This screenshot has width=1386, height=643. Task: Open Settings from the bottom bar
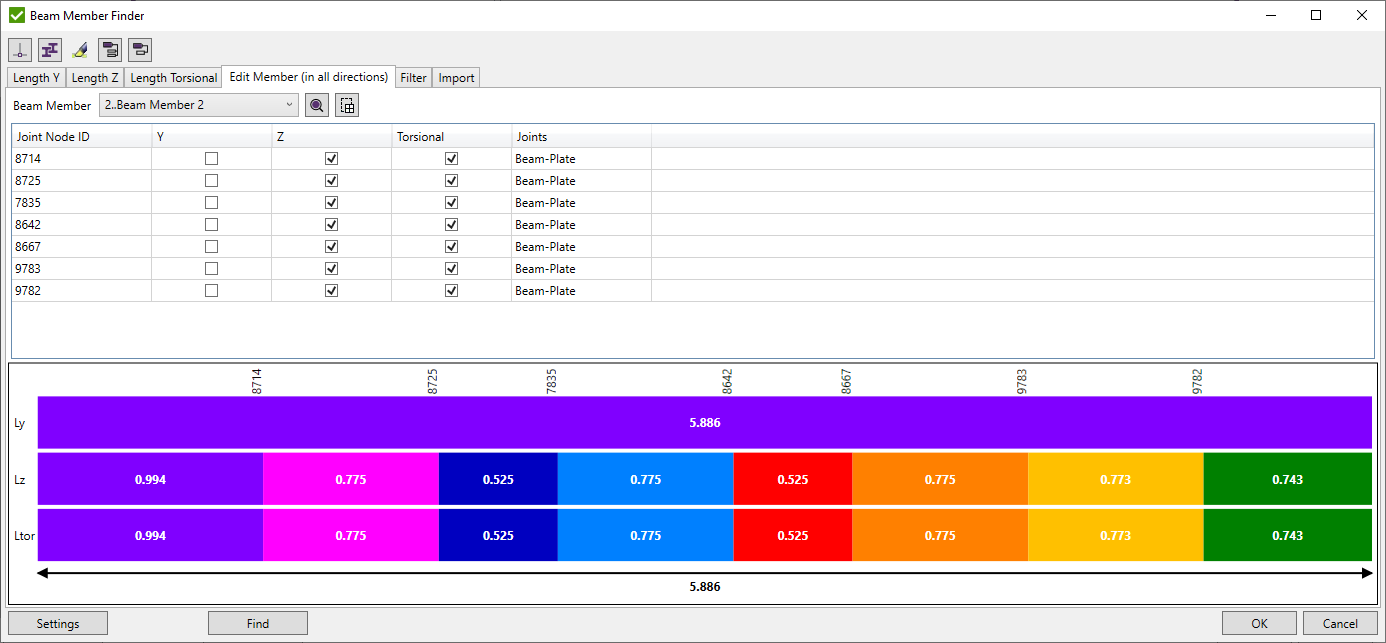(58, 623)
